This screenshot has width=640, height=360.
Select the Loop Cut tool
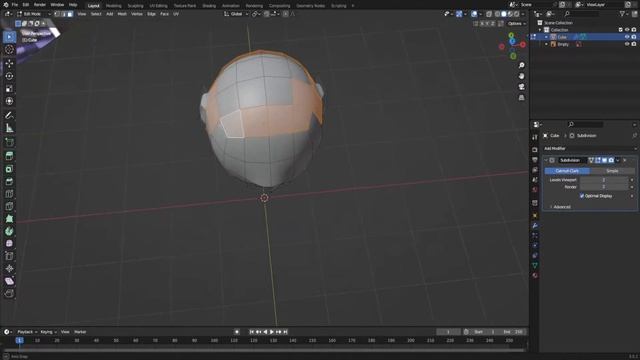click(9, 194)
